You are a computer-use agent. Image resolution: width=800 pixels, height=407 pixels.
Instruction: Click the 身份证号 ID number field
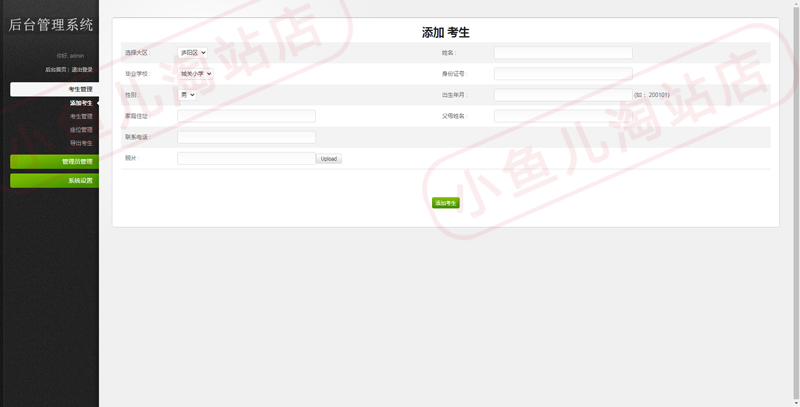(563, 74)
